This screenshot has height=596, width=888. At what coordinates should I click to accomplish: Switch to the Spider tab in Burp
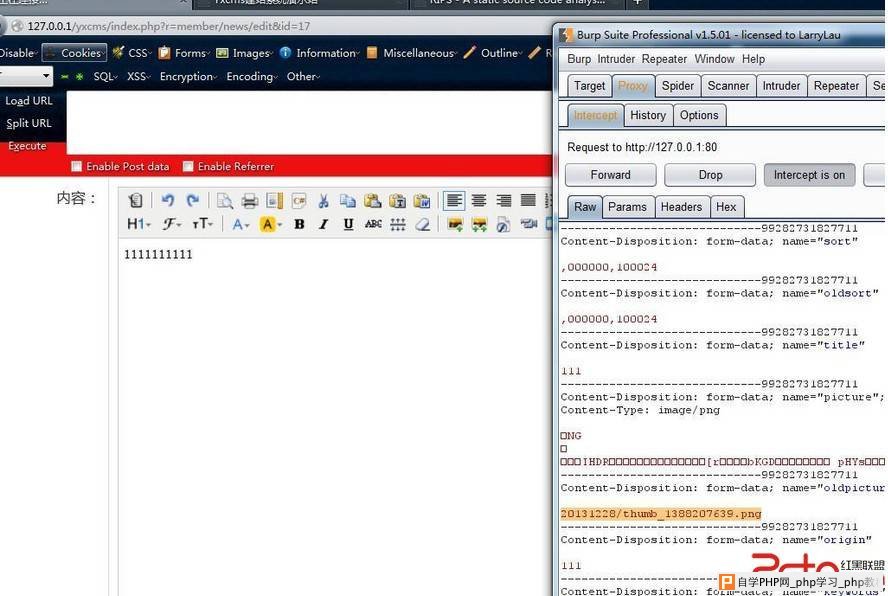pyautogui.click(x=677, y=86)
